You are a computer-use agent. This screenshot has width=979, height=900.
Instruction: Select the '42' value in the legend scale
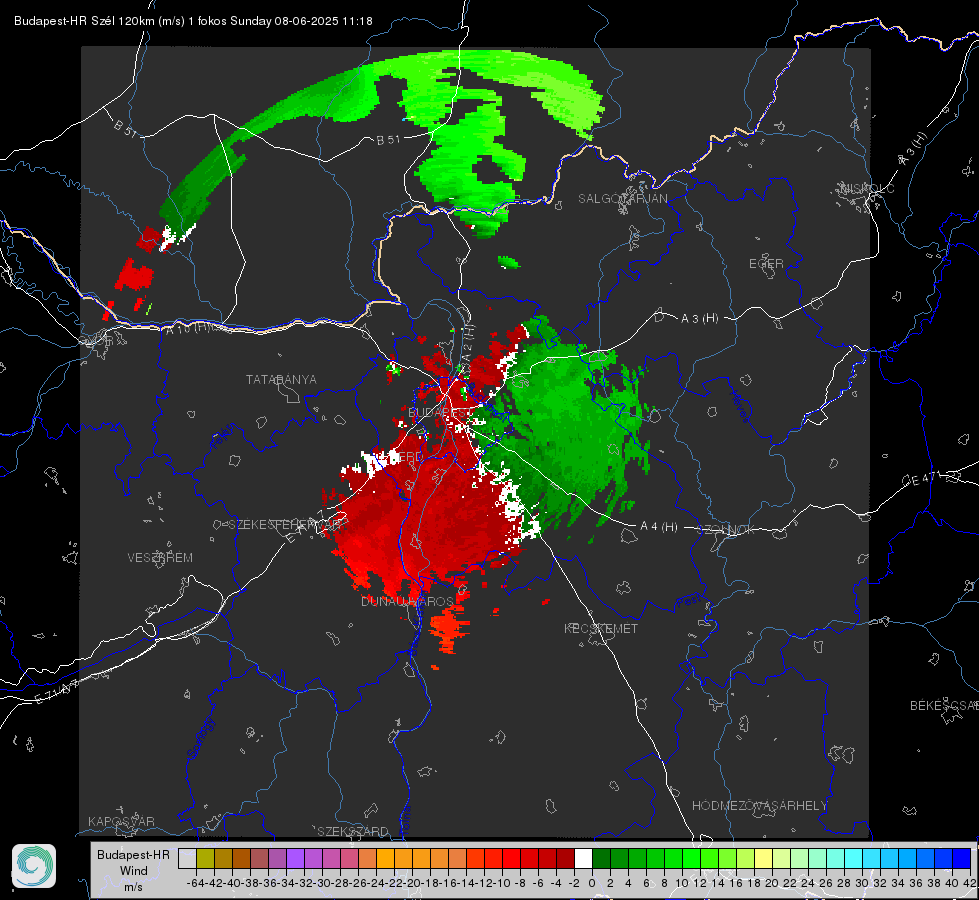970,883
